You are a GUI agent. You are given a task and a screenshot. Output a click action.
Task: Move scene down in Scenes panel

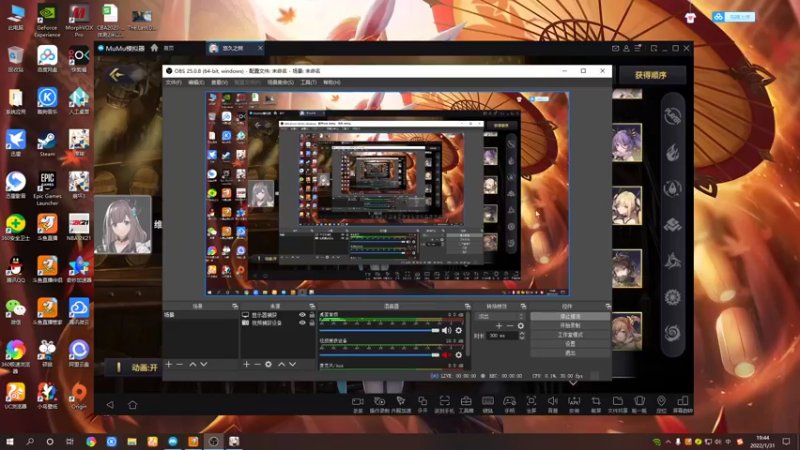point(204,364)
